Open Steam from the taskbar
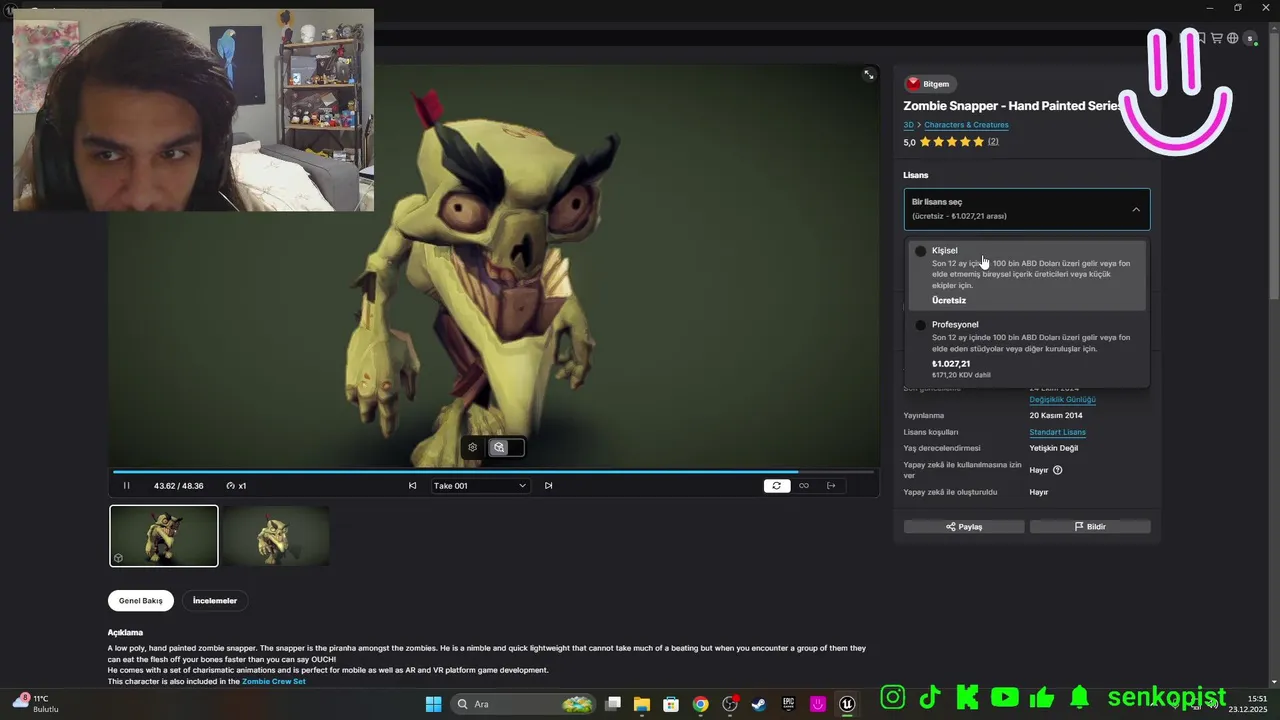This screenshot has width=1280, height=720. [759, 704]
